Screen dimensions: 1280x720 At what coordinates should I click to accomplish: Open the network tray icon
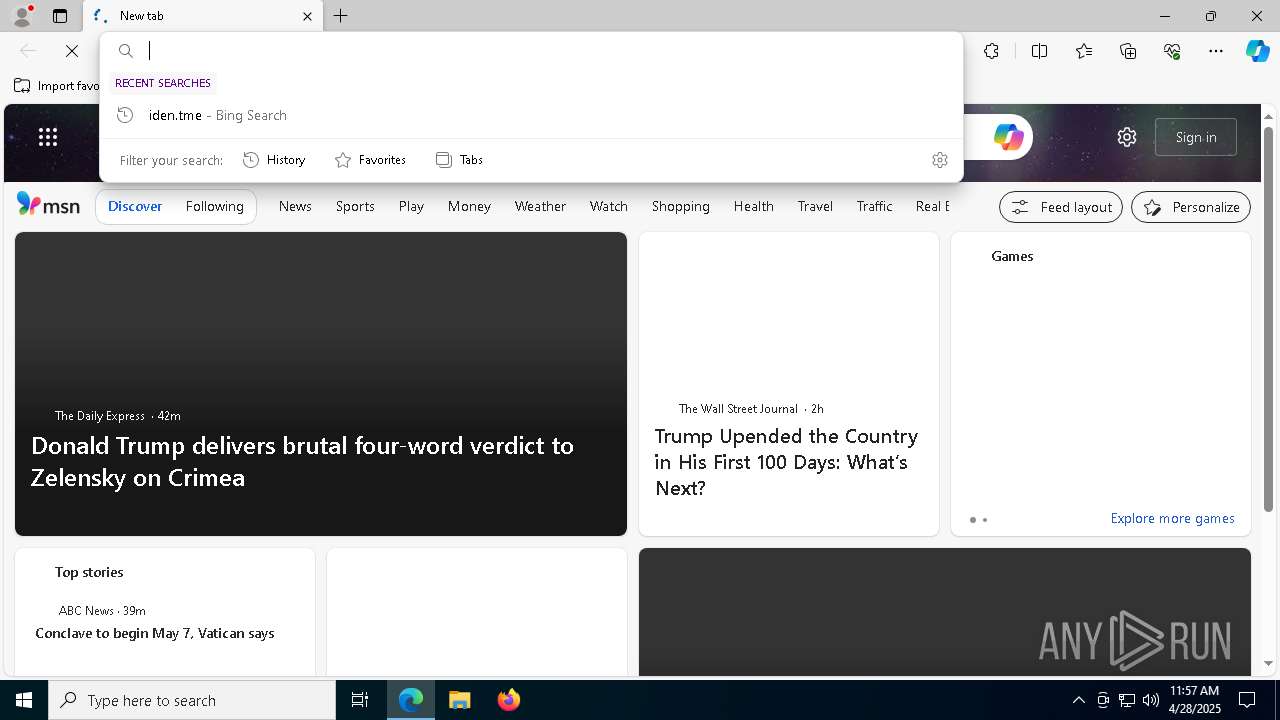click(x=1127, y=700)
